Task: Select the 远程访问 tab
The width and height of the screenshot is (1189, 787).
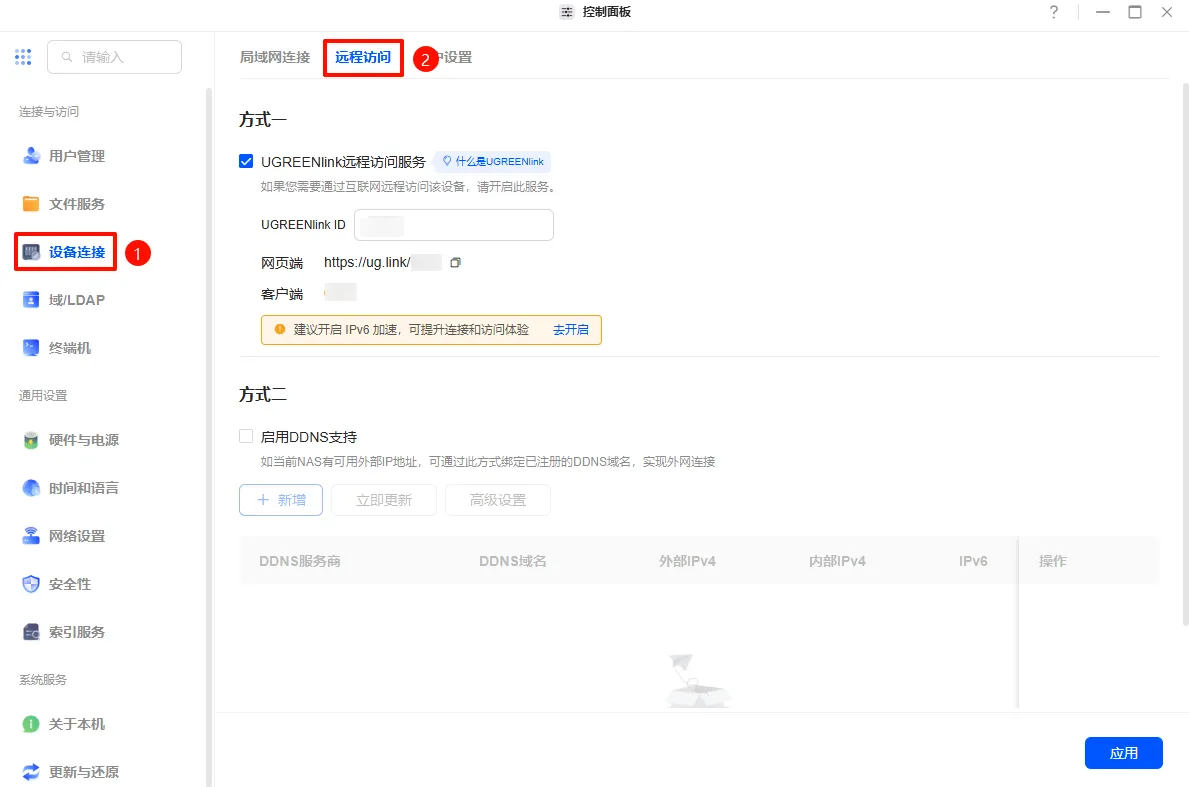Action: 363,57
